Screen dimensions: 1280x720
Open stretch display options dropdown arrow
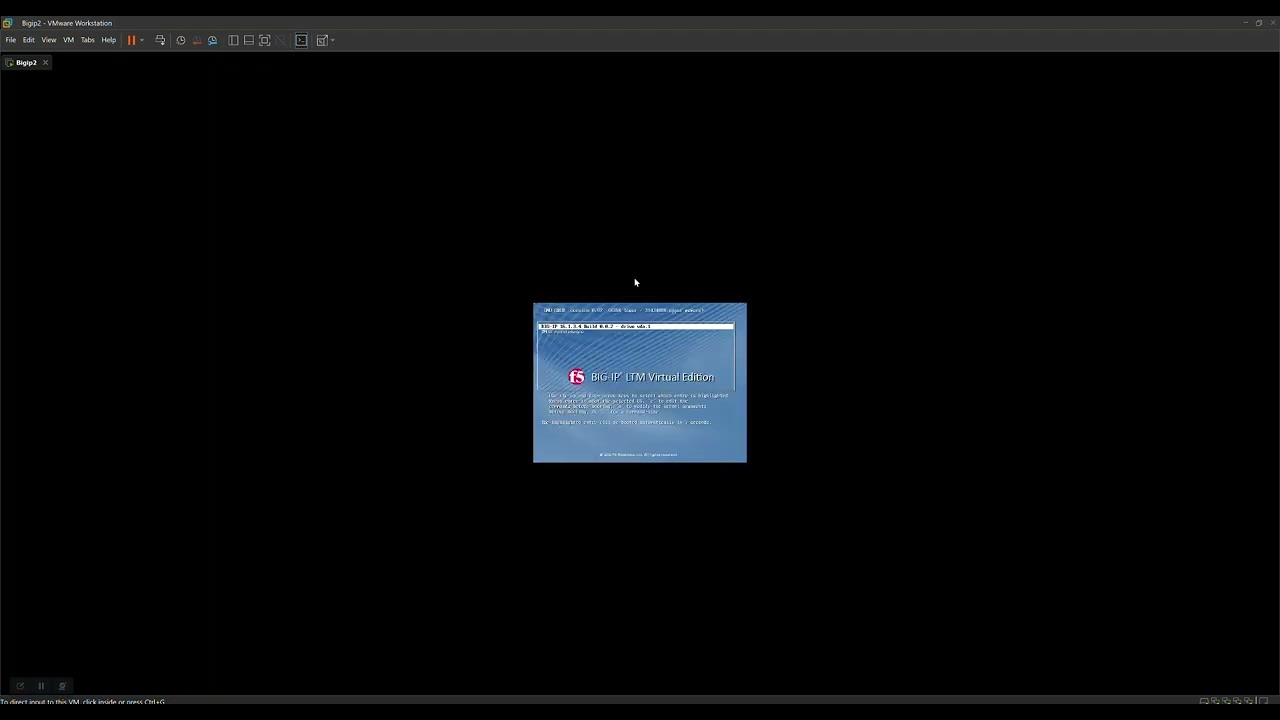332,40
